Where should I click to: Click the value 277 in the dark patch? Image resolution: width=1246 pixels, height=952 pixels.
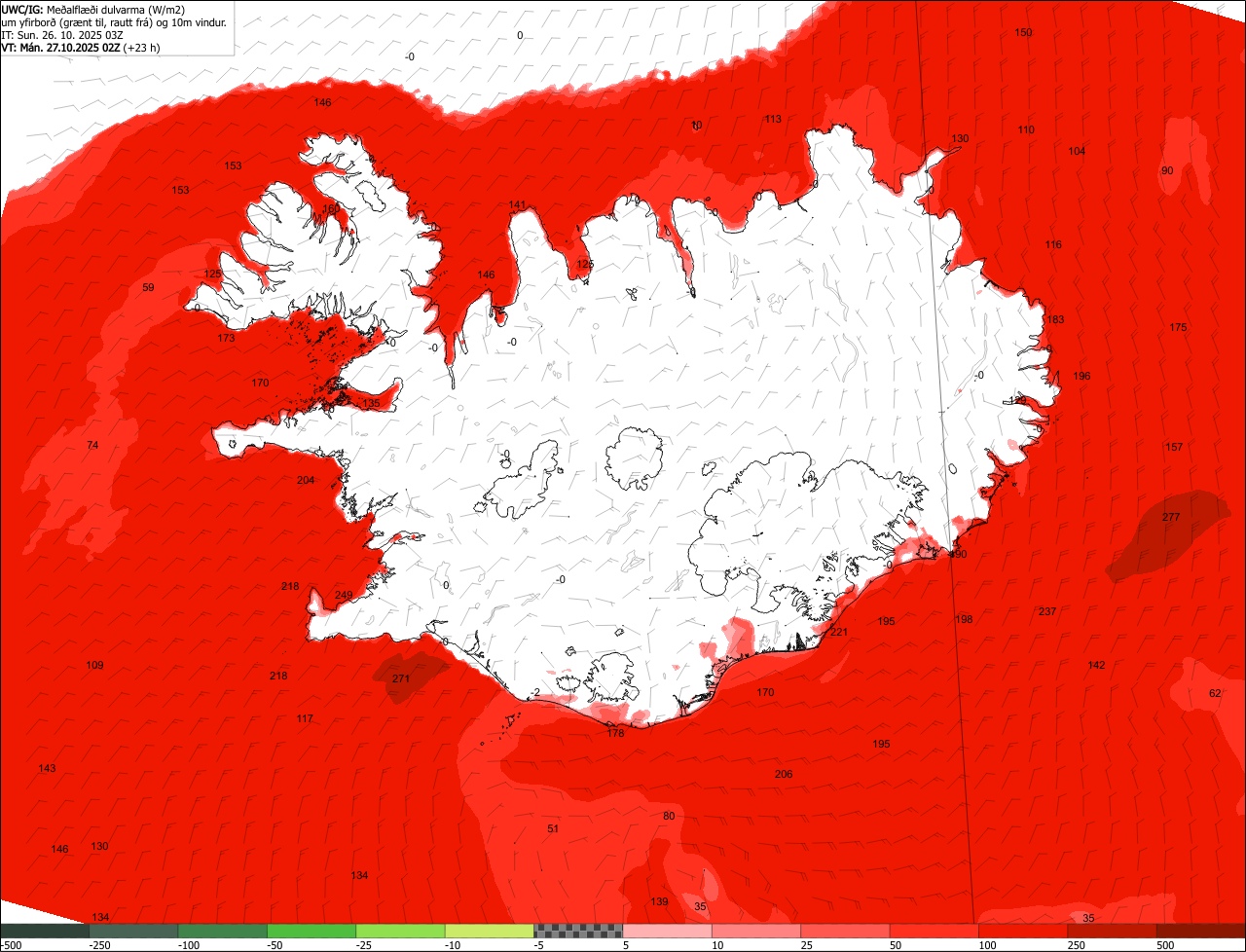coord(1171,517)
